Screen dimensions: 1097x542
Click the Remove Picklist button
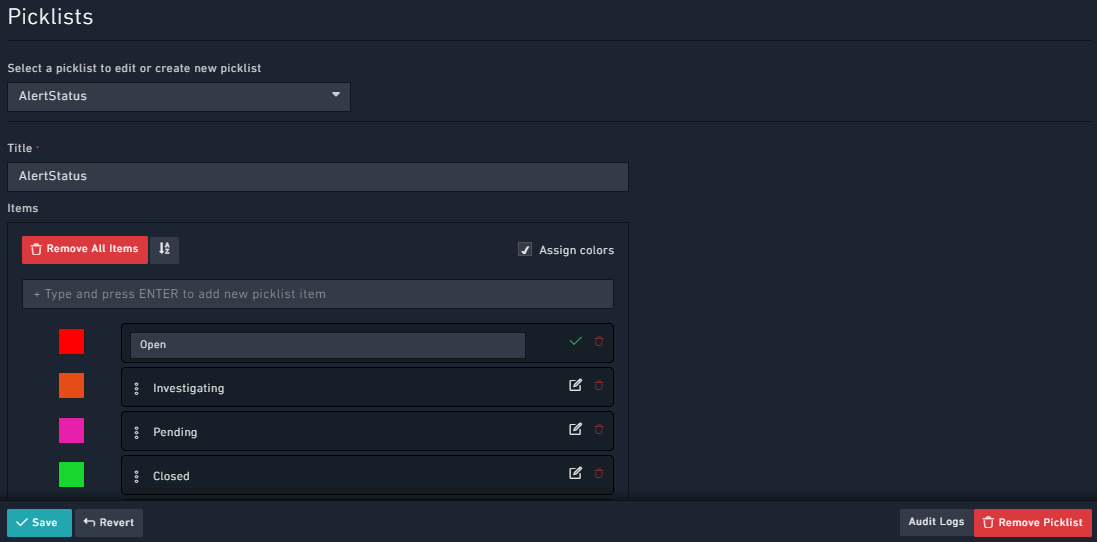pyautogui.click(x=1032, y=522)
